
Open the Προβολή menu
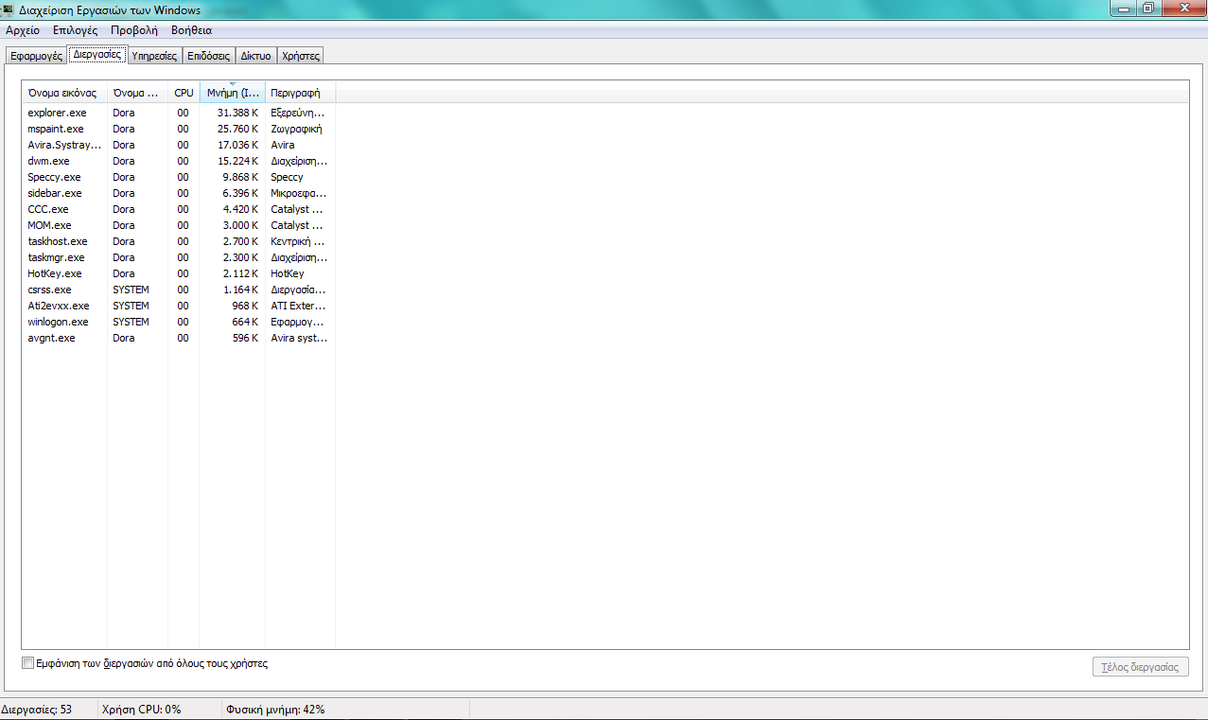(x=134, y=30)
